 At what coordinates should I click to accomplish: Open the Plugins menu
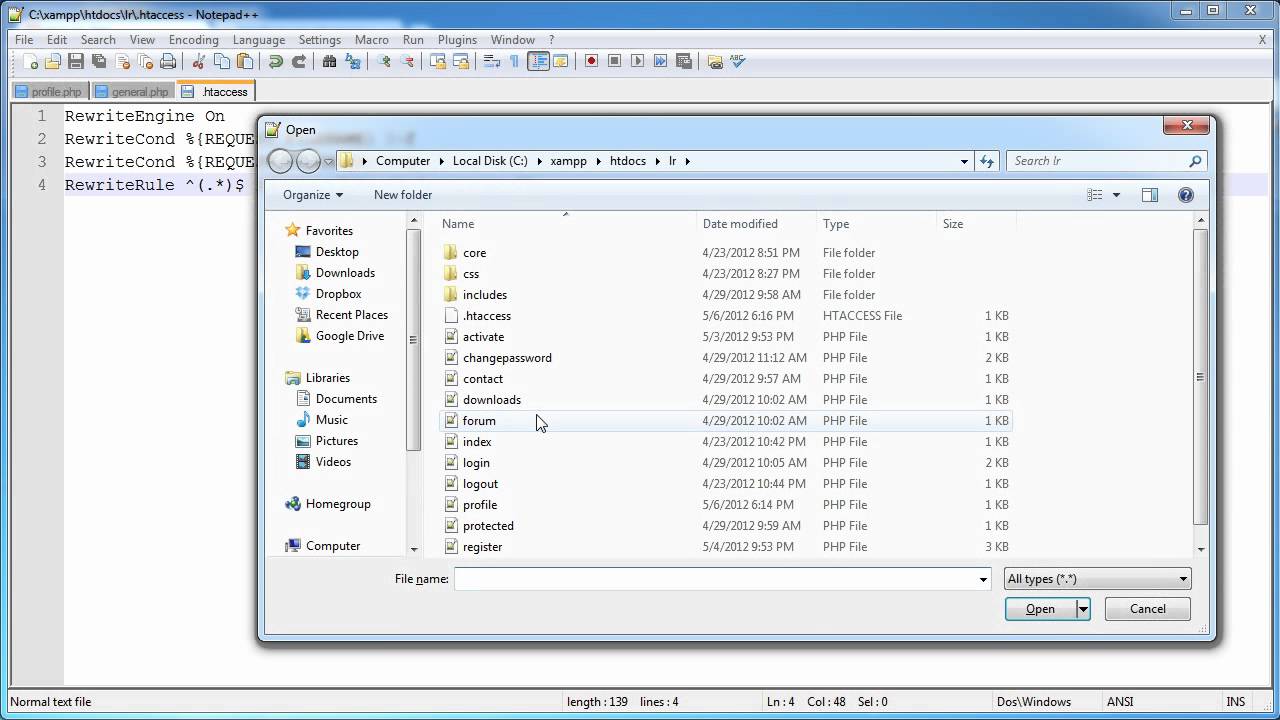(457, 40)
